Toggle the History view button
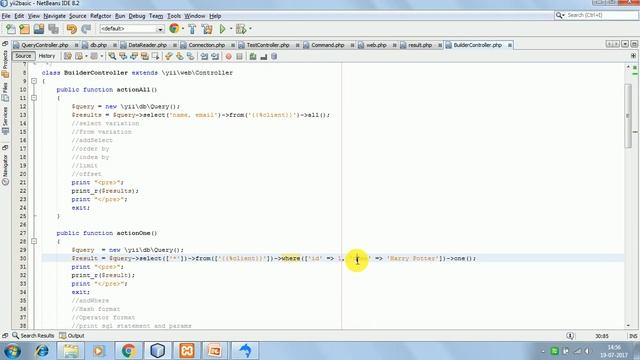 click(47, 56)
